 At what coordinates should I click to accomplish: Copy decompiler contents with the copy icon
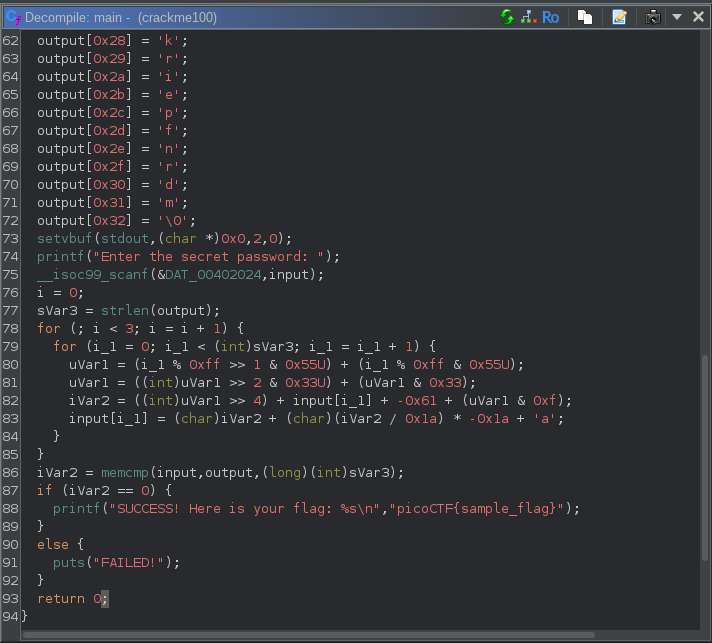[585, 17]
